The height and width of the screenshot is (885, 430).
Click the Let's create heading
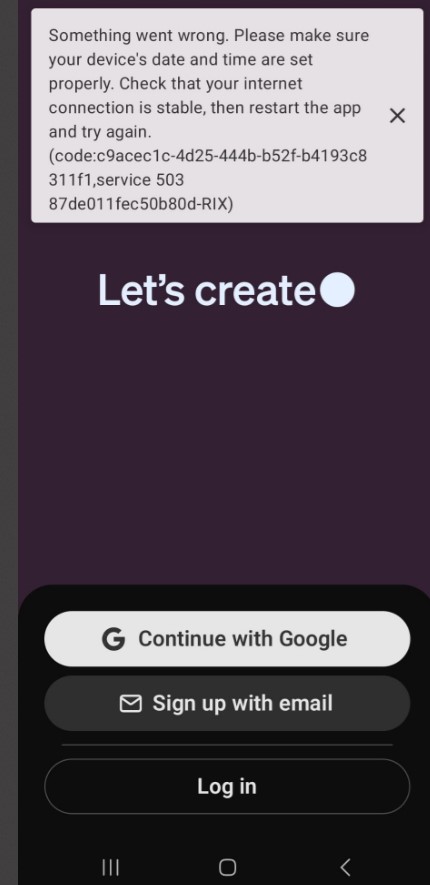[x=207, y=290]
